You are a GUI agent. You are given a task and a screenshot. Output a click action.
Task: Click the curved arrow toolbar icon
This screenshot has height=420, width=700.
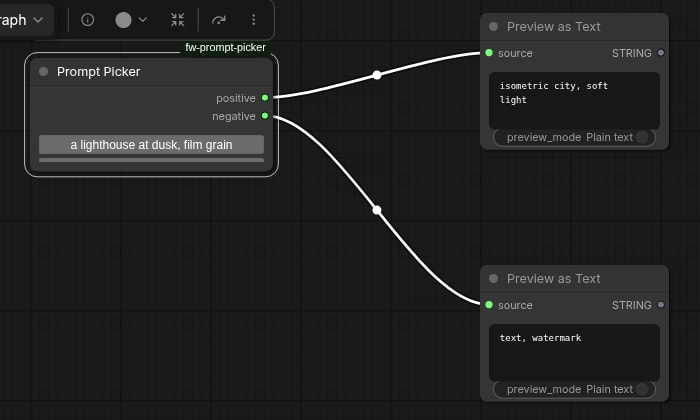coord(219,20)
